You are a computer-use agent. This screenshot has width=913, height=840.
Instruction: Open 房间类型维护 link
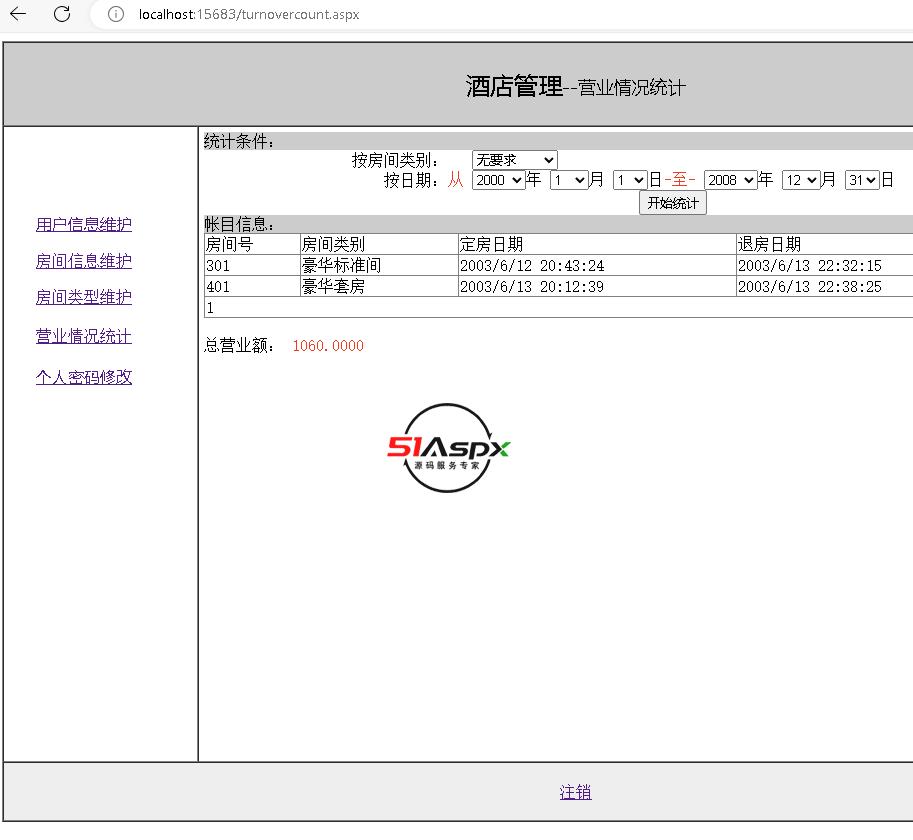coord(84,297)
